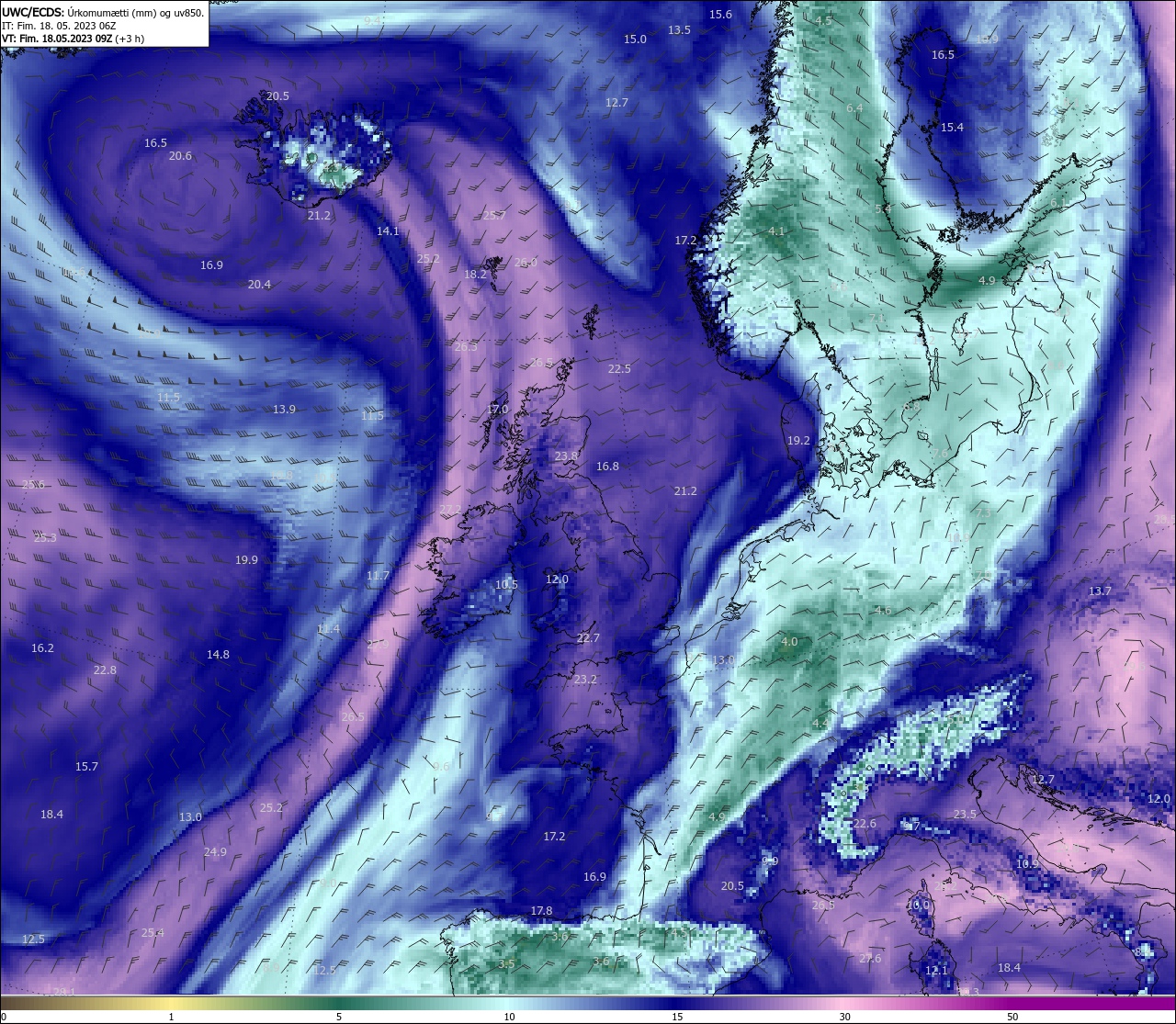Click the 23.2 value in the English Channel
Screen dimensions: 1176x1024
585,680
